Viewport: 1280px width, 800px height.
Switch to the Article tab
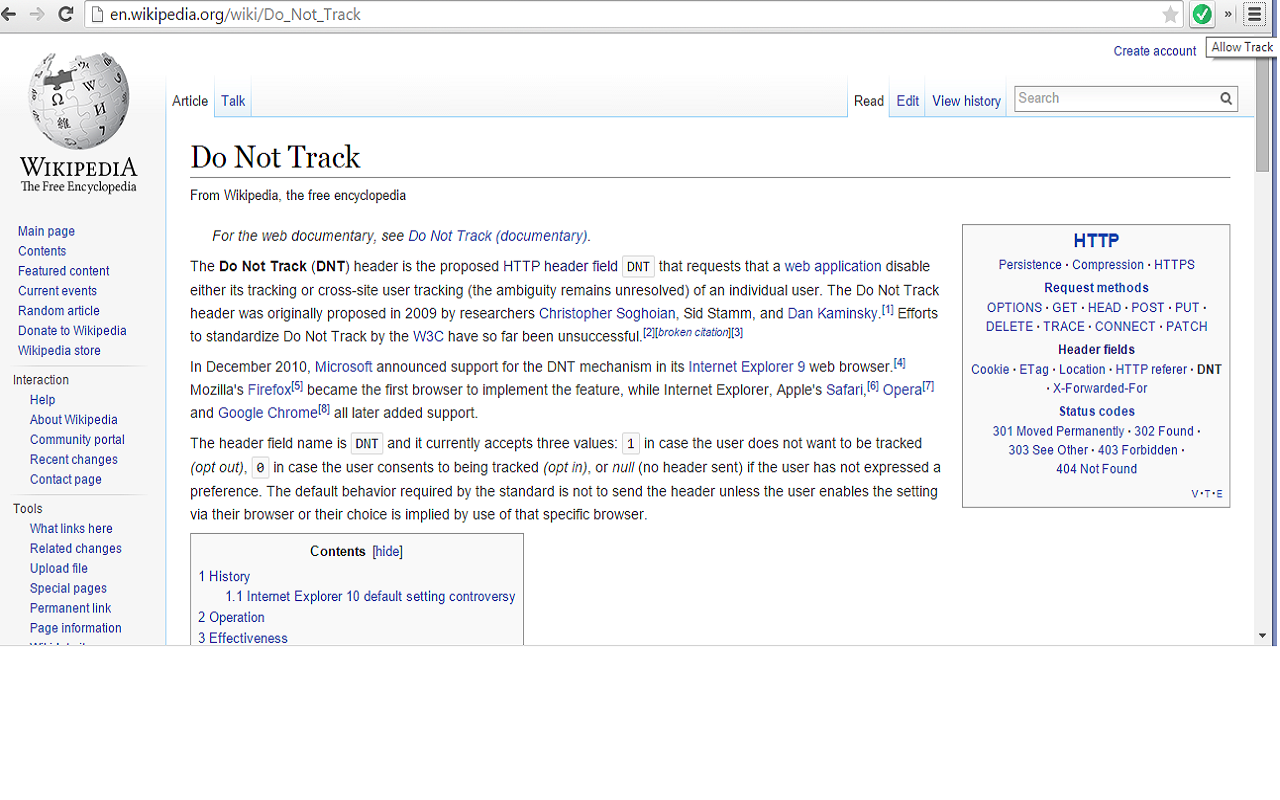coord(190,101)
